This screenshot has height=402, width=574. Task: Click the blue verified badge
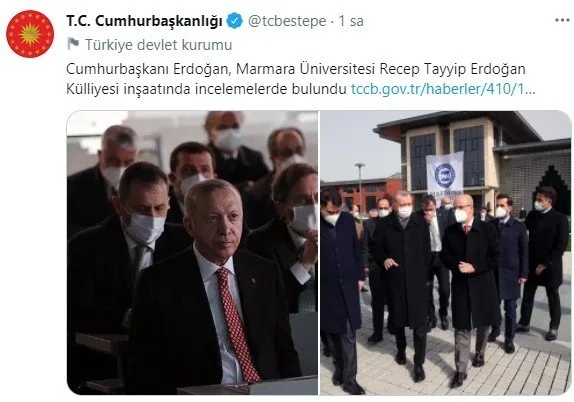point(235,21)
